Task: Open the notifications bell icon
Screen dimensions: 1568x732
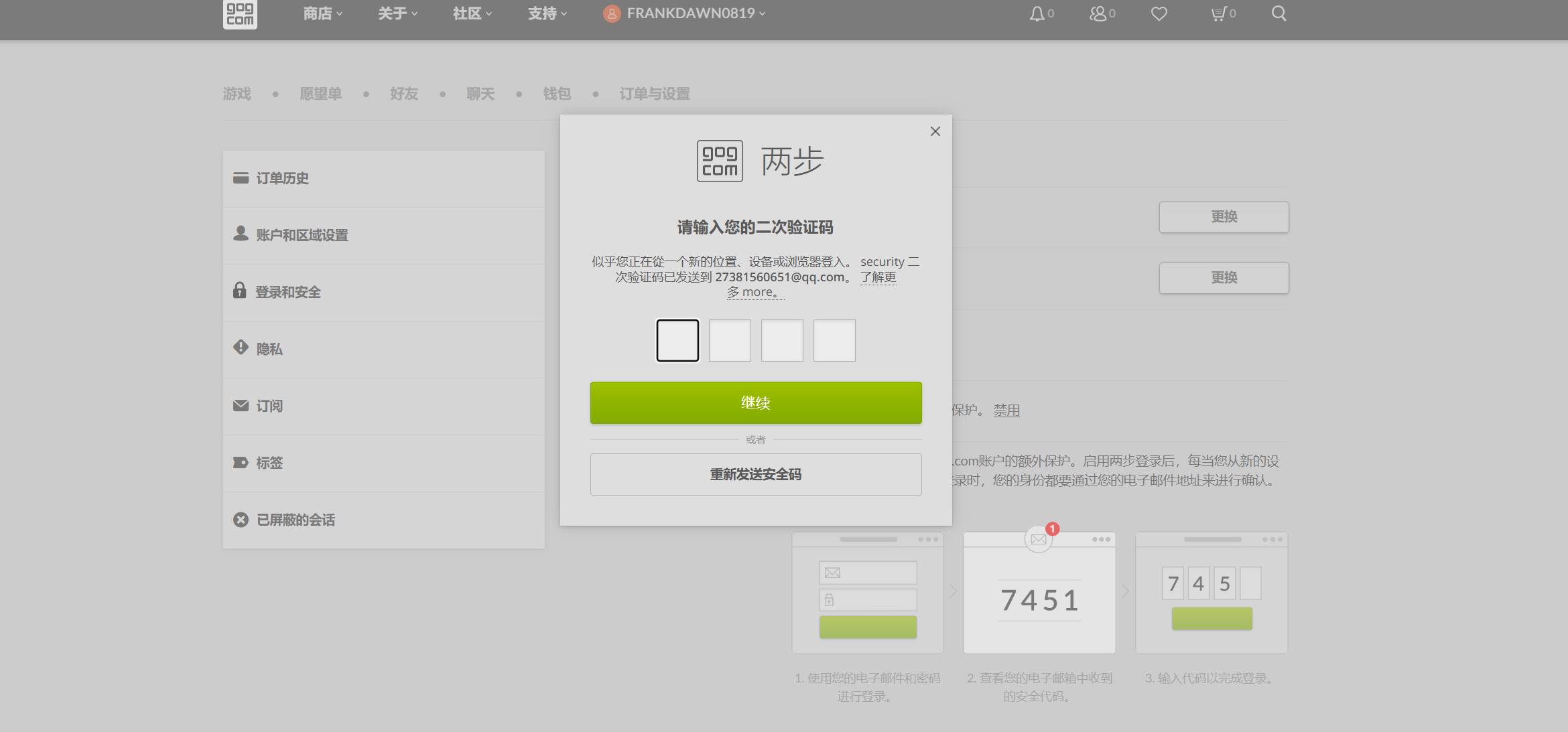Action: pyautogui.click(x=1037, y=13)
